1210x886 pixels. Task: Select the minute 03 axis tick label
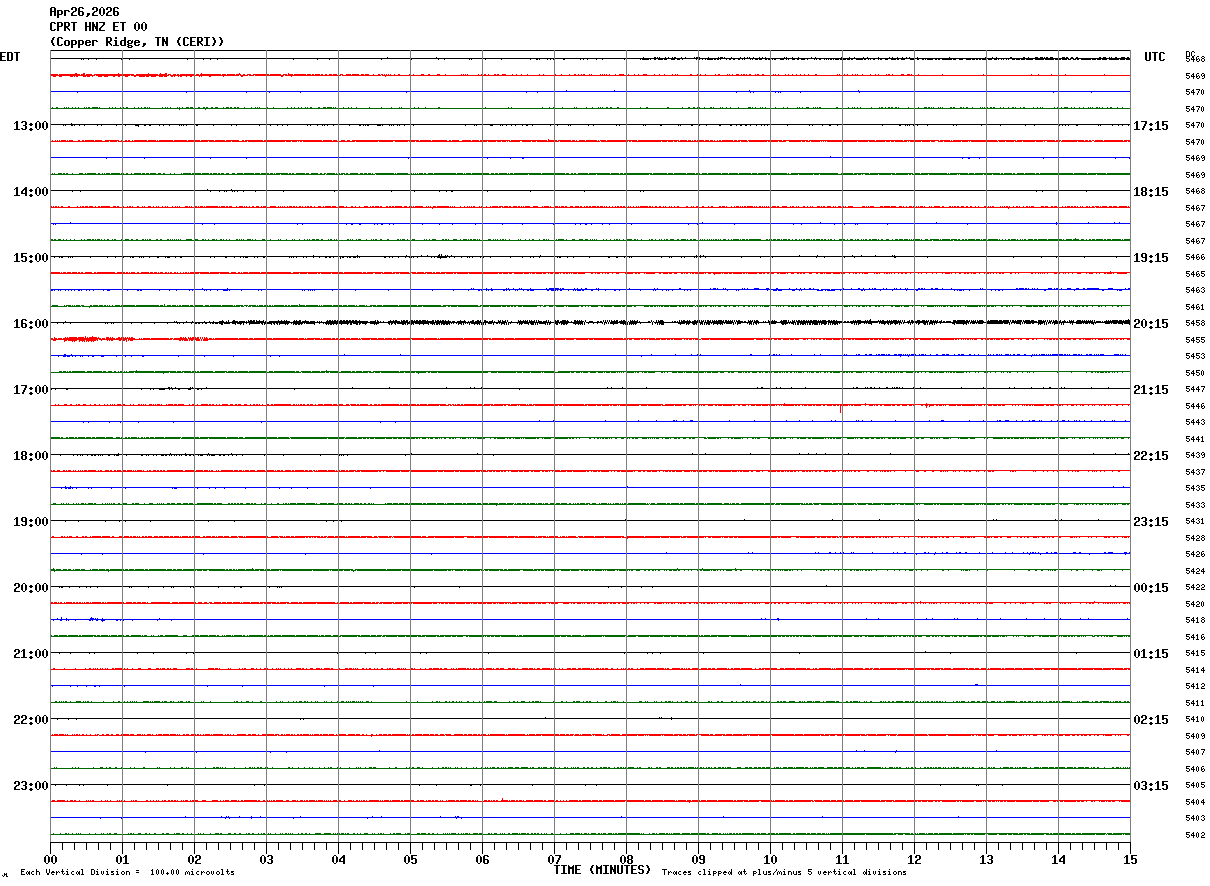click(x=266, y=859)
